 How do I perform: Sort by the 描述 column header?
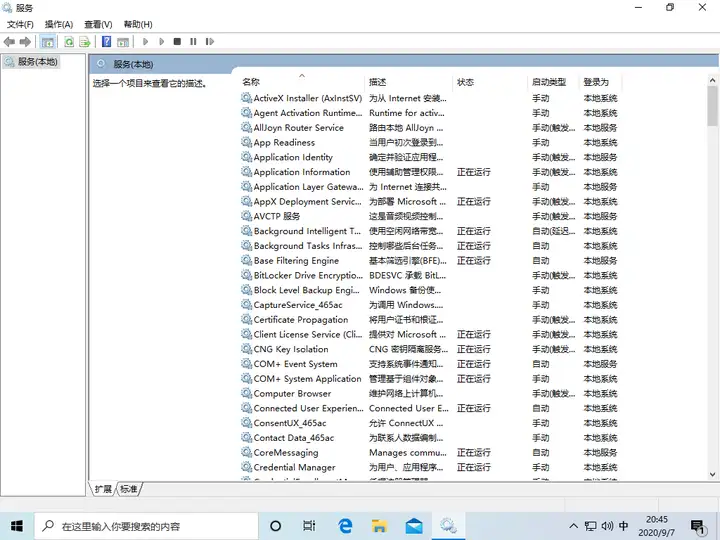click(410, 82)
